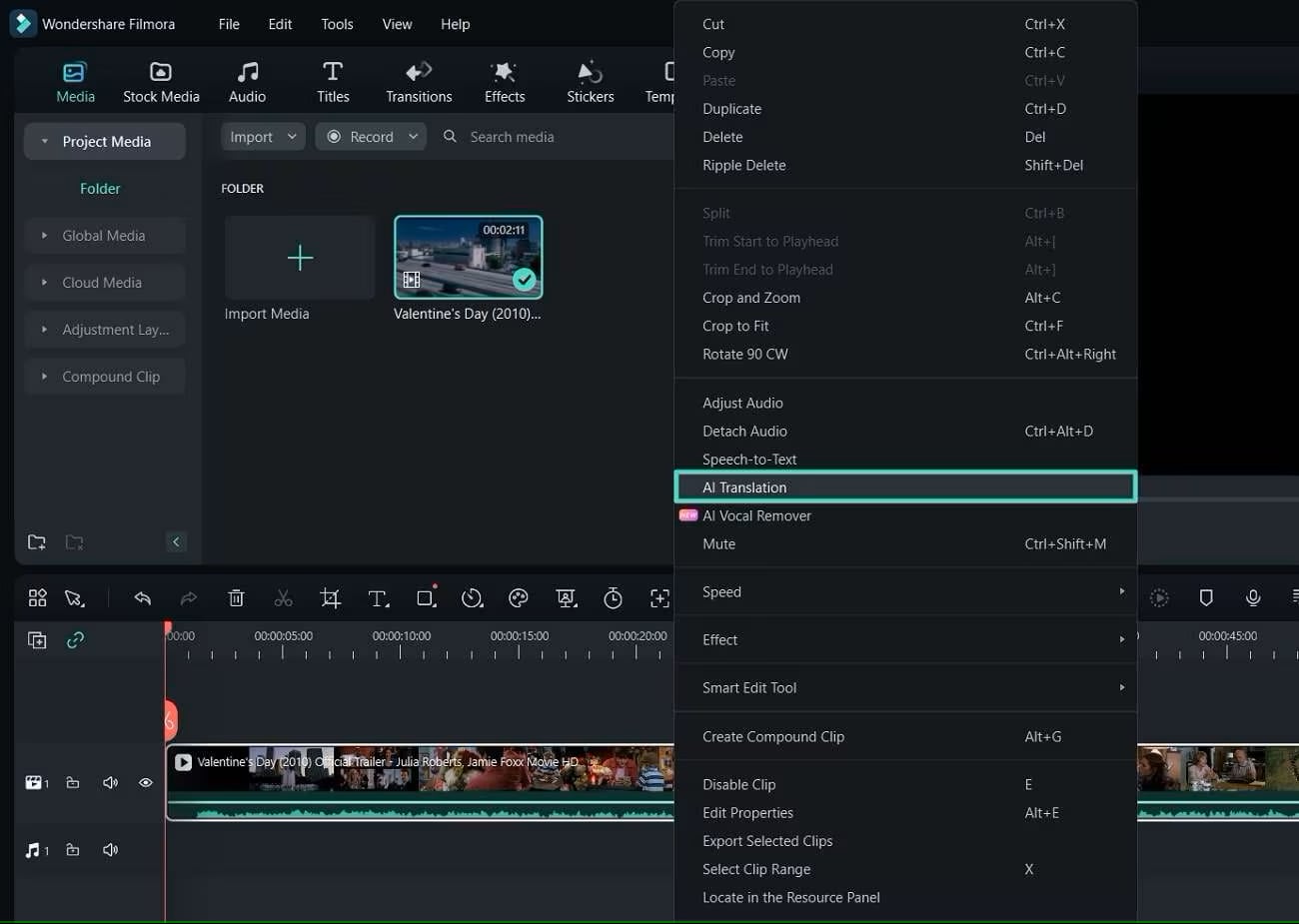Click the add track icon
1299x924 pixels.
37,640
